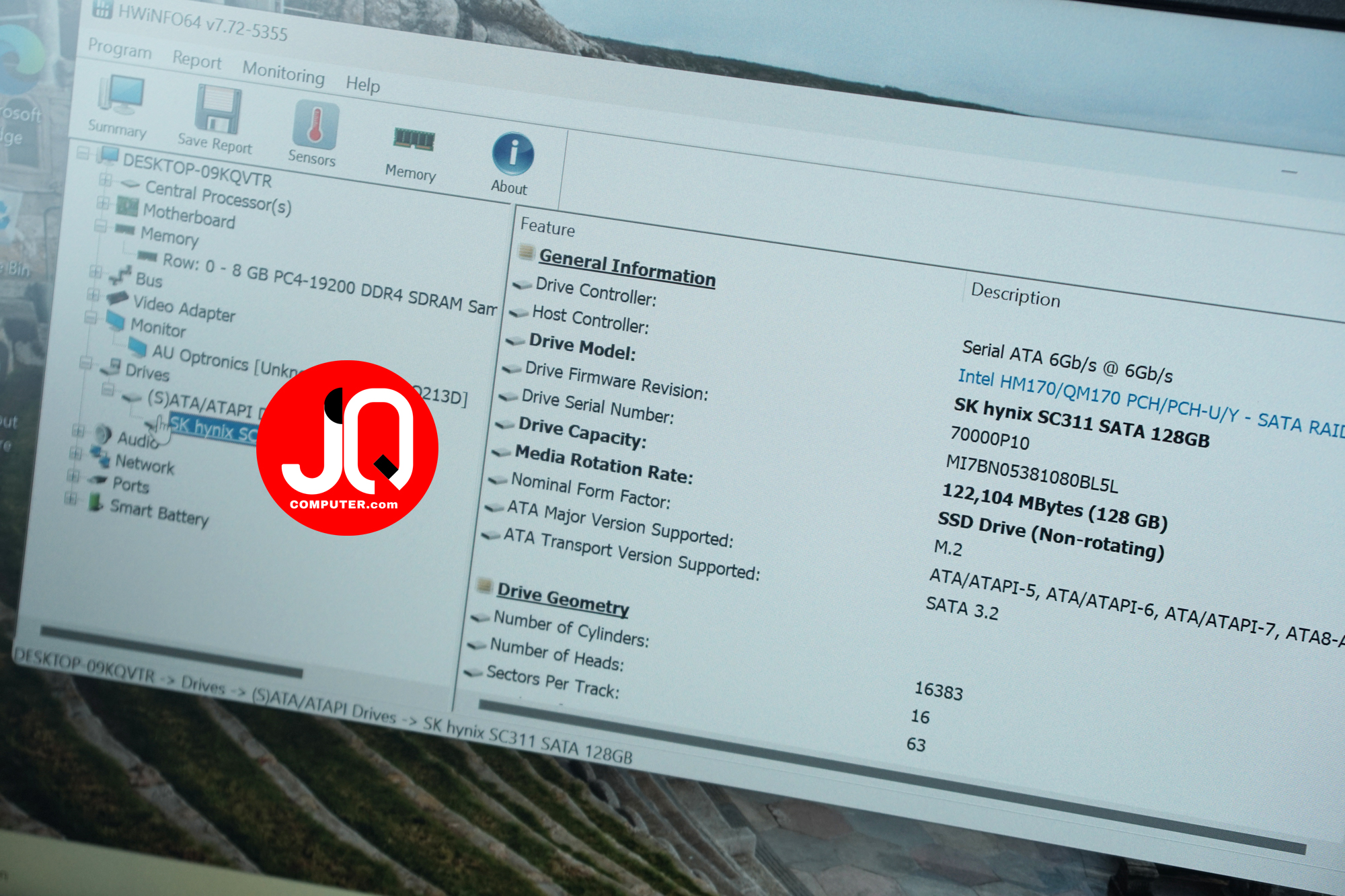Screen dimensions: 1345x896
Task: Select the Row: 0 - 8 GB memory item
Action: (x=329, y=284)
